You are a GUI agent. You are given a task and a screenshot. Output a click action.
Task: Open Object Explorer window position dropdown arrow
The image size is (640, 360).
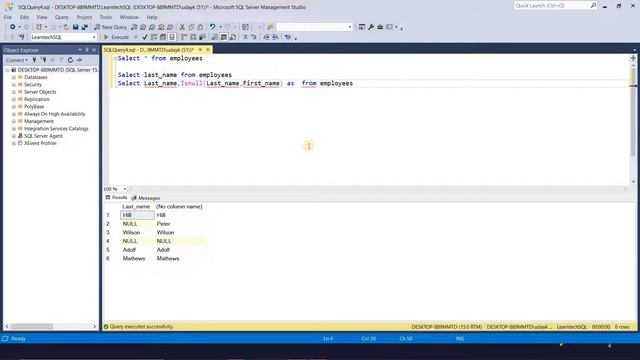[x=80, y=50]
